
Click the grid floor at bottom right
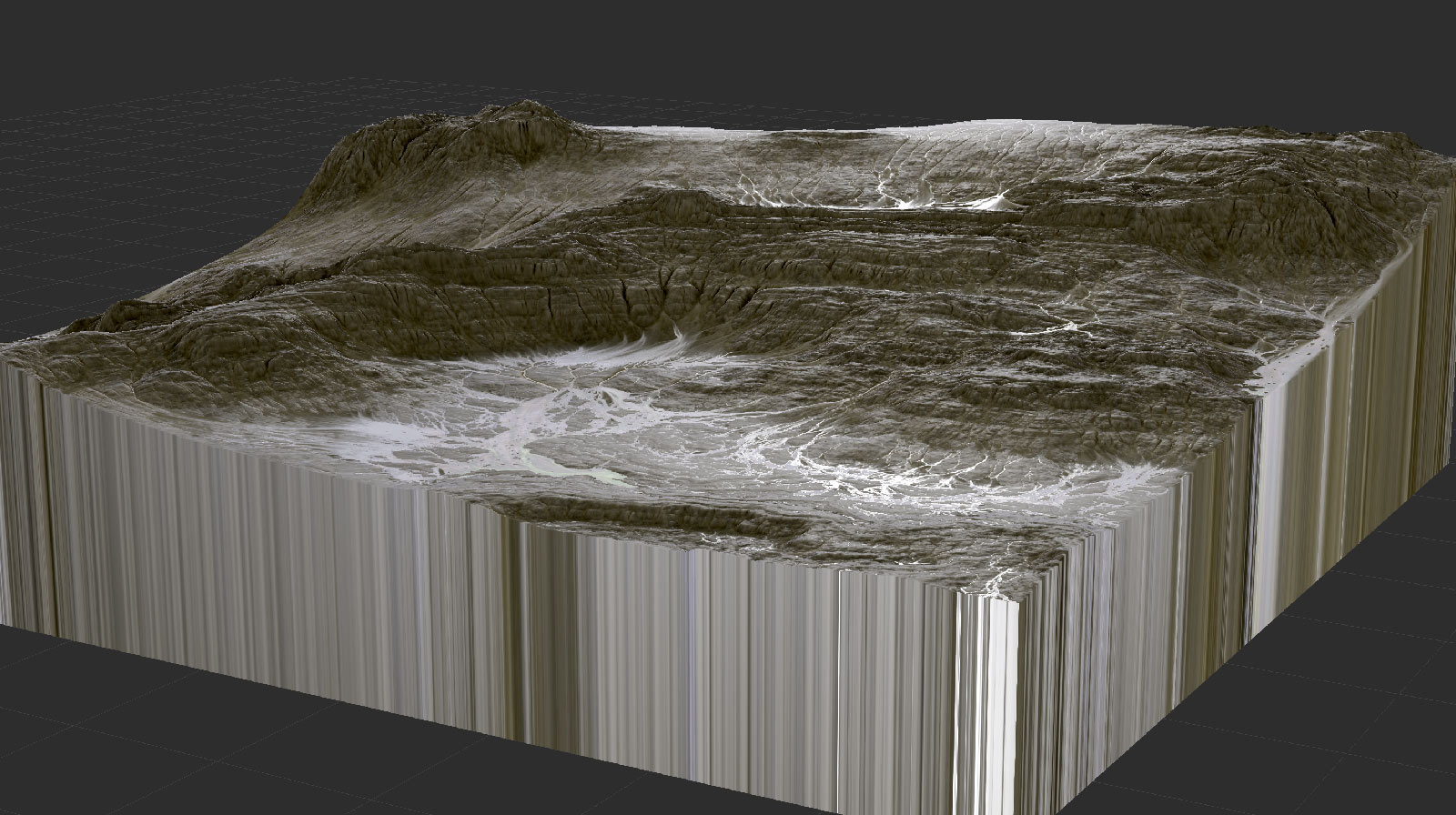(1319, 728)
